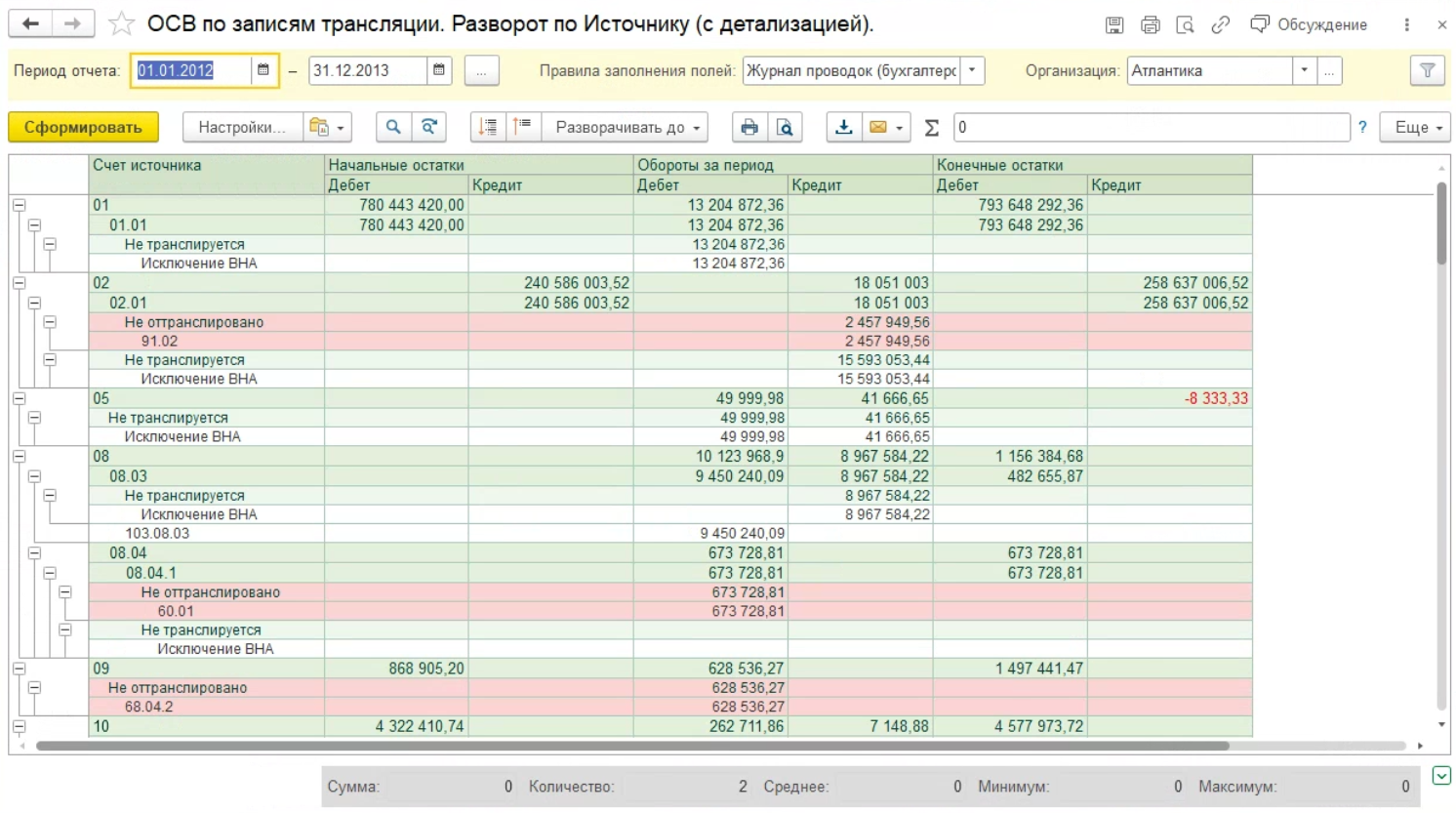Open the Еще menu
This screenshot has height=813, width=1456.
[x=1414, y=127]
